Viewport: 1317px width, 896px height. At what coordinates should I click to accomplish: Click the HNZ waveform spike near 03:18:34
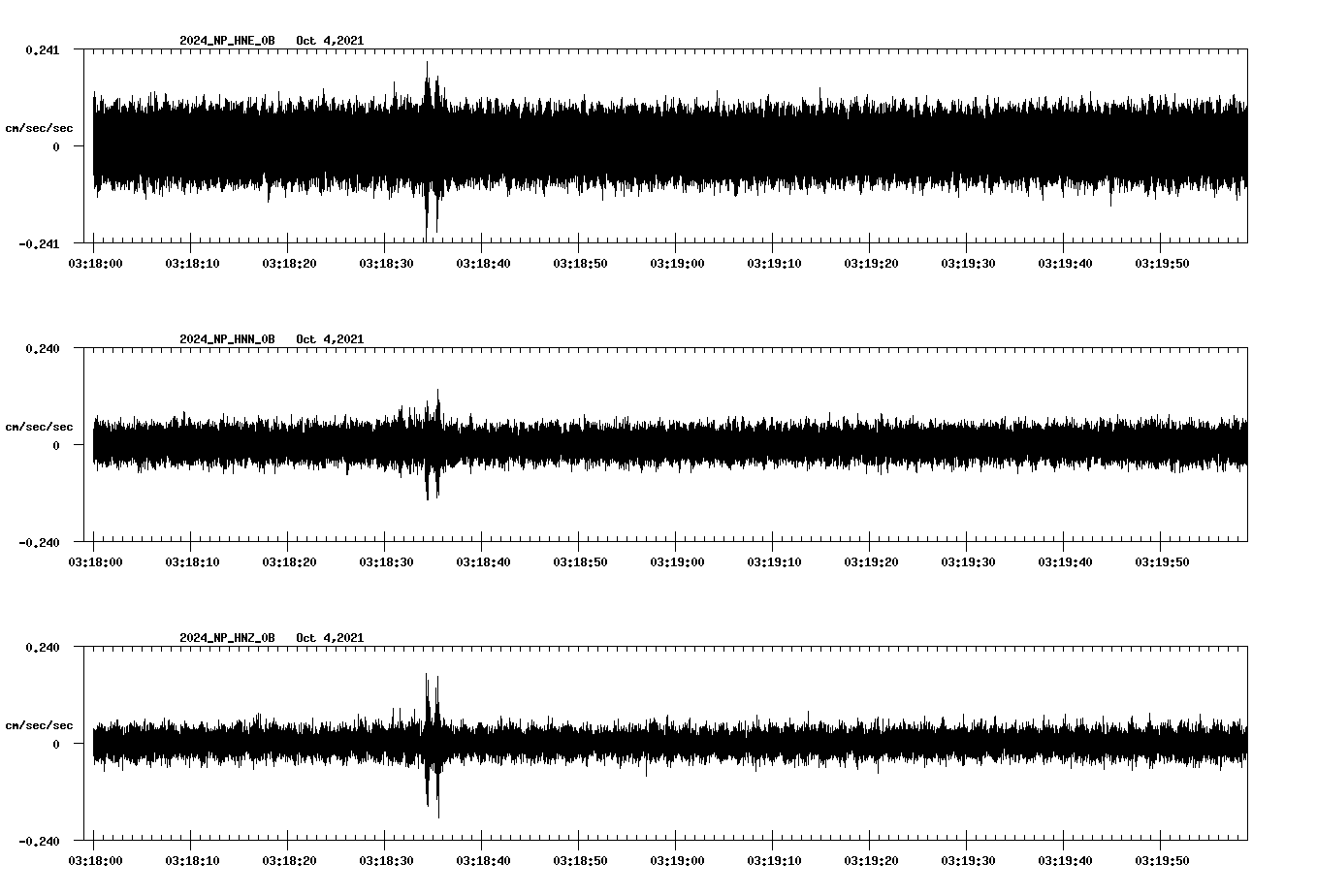tap(427, 740)
